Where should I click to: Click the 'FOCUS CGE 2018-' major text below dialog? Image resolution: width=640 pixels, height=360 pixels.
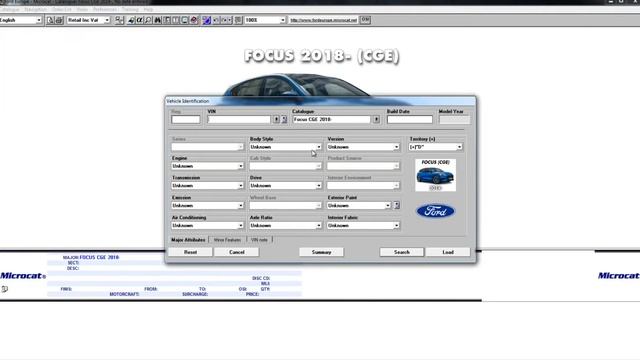pos(99,258)
